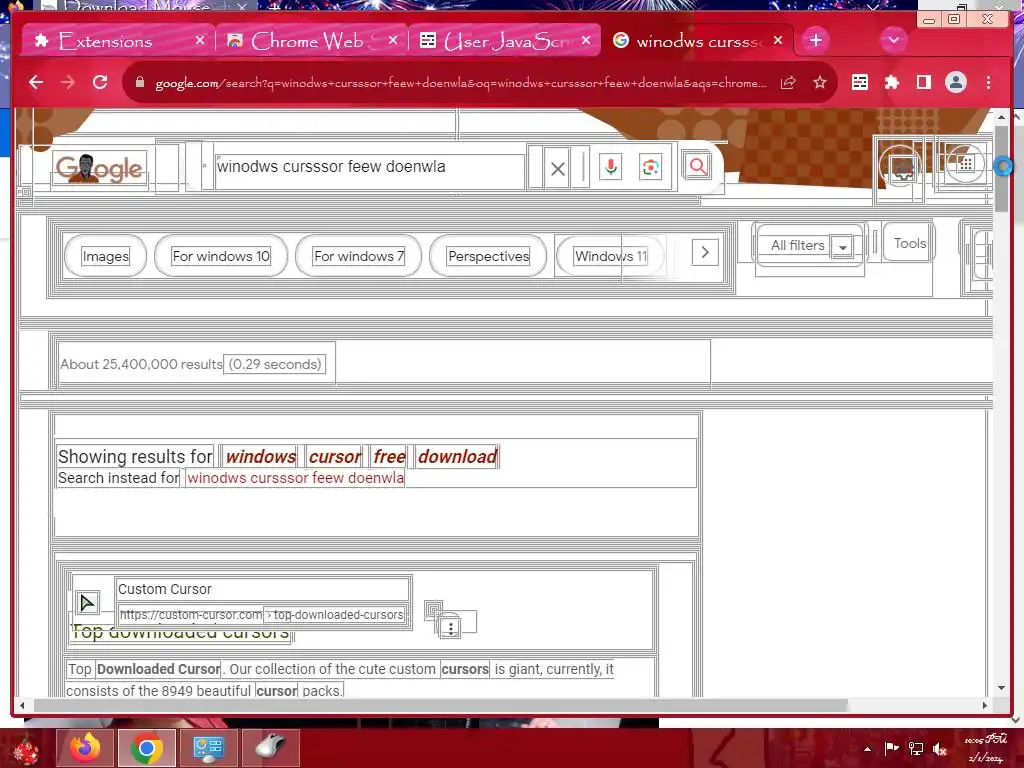This screenshot has width=1024, height=768.
Task: Go back to the previous page
Action: (x=36, y=82)
